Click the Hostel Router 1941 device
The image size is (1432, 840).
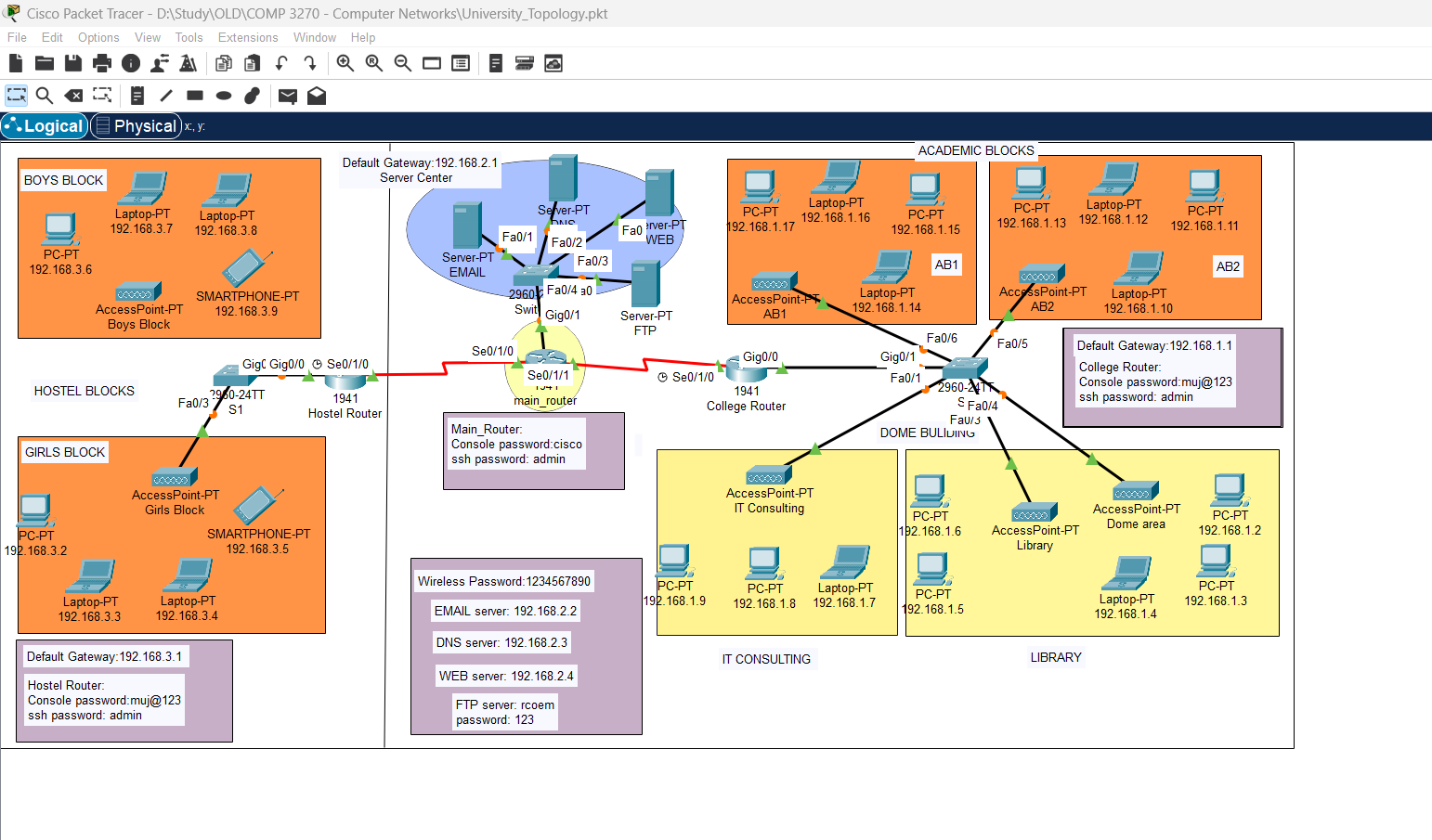point(345,381)
